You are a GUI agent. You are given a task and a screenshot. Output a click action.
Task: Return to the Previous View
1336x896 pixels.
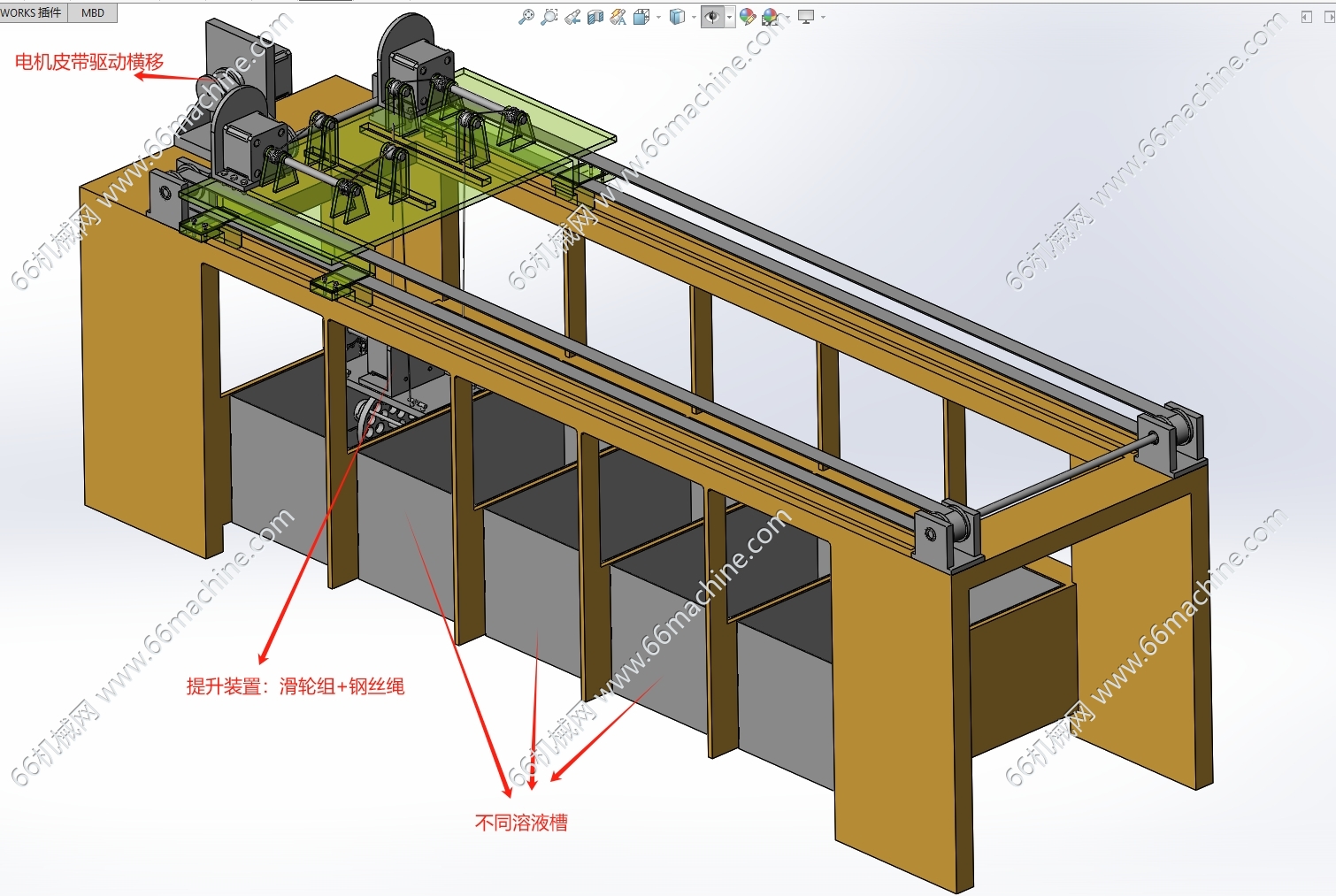point(572,17)
